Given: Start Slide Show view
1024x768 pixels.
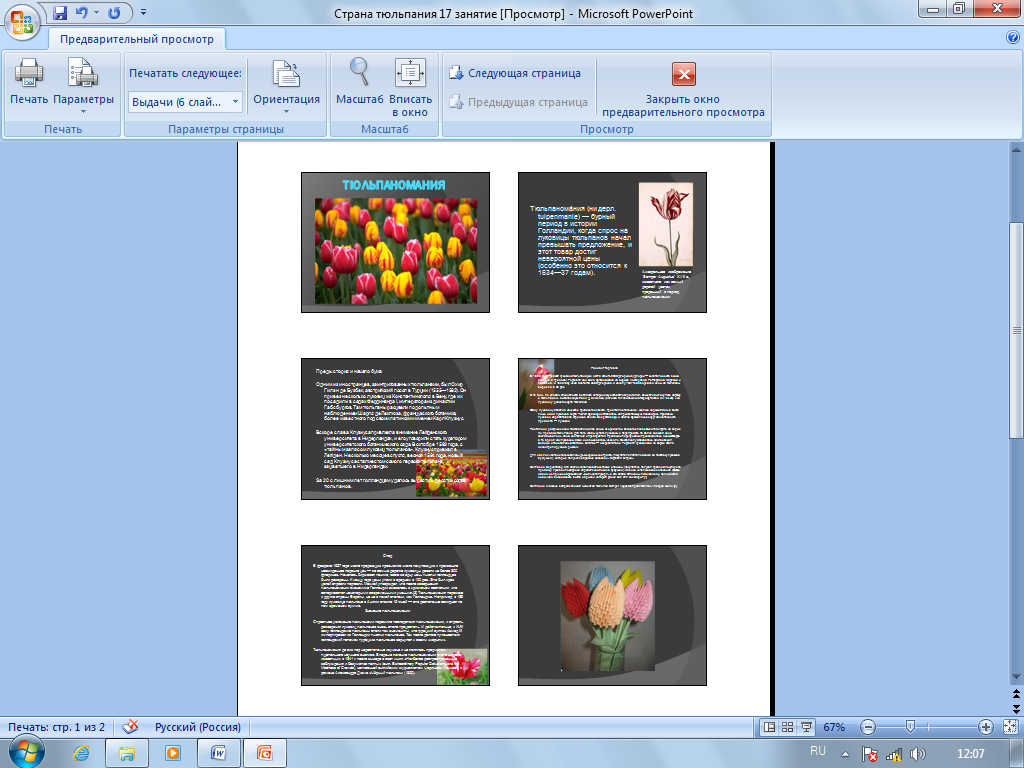Looking at the screenshot, I should [x=807, y=727].
